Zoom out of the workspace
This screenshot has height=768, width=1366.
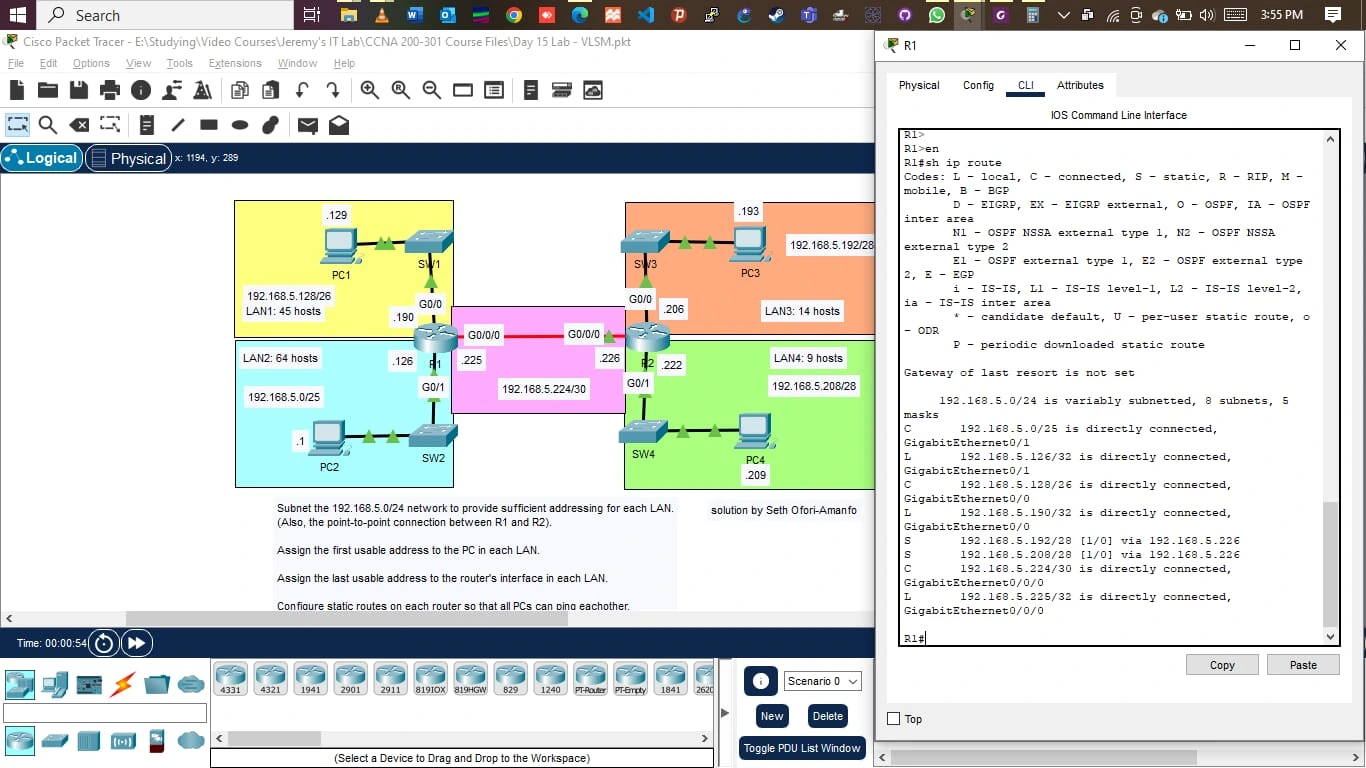click(x=432, y=90)
